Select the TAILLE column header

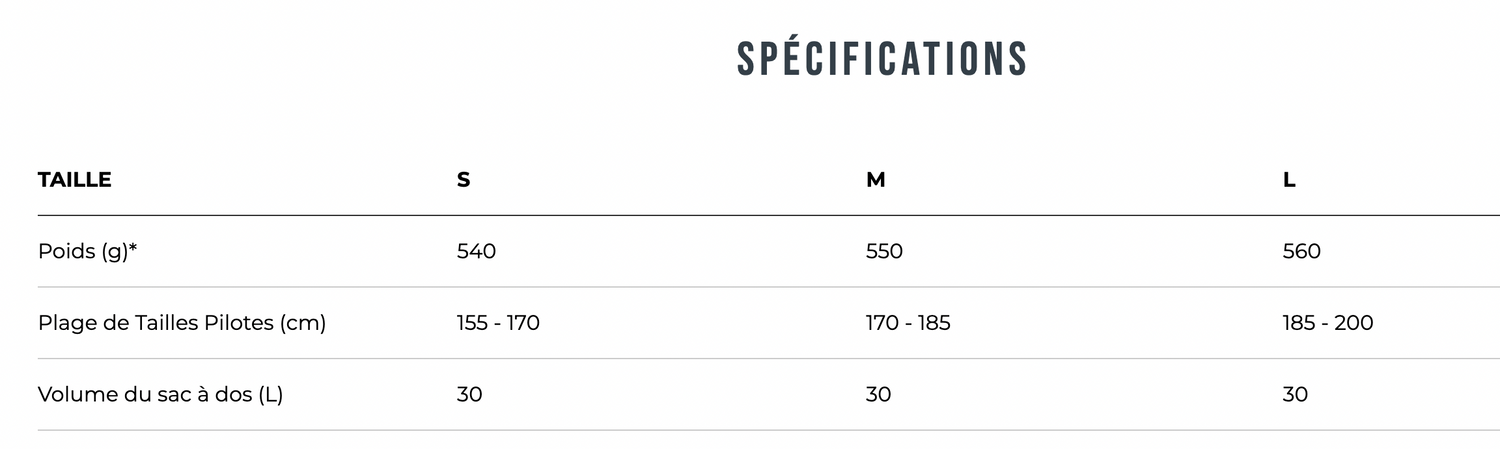coord(74,180)
